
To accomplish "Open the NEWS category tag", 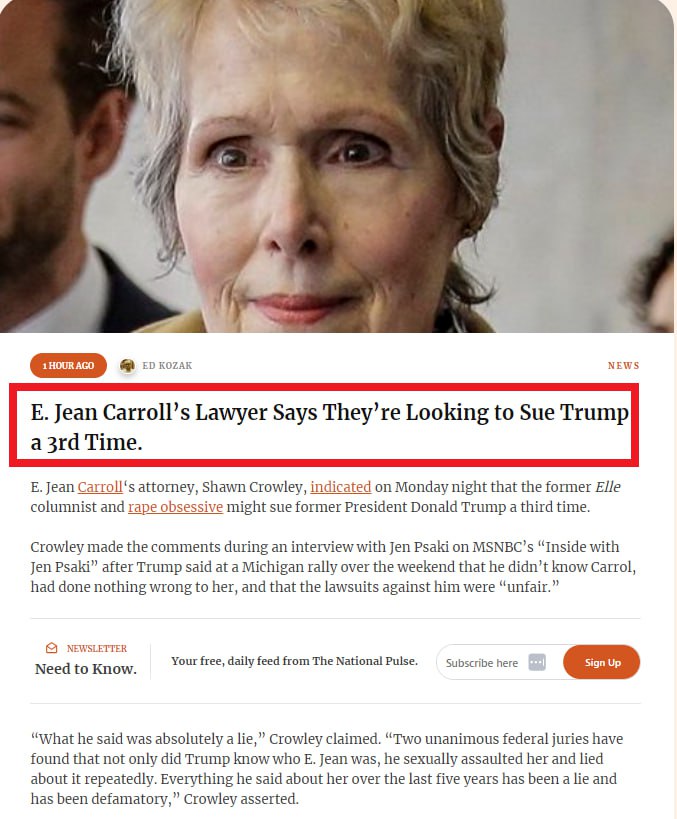I will point(624,366).
